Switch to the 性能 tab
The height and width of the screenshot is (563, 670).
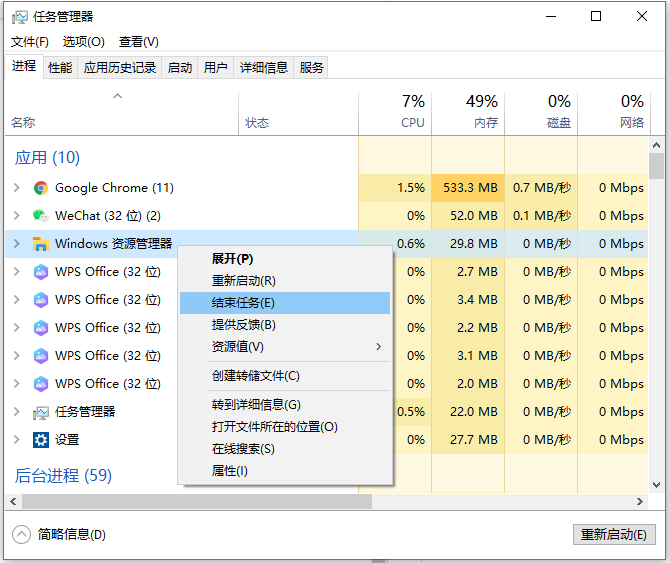[60, 68]
